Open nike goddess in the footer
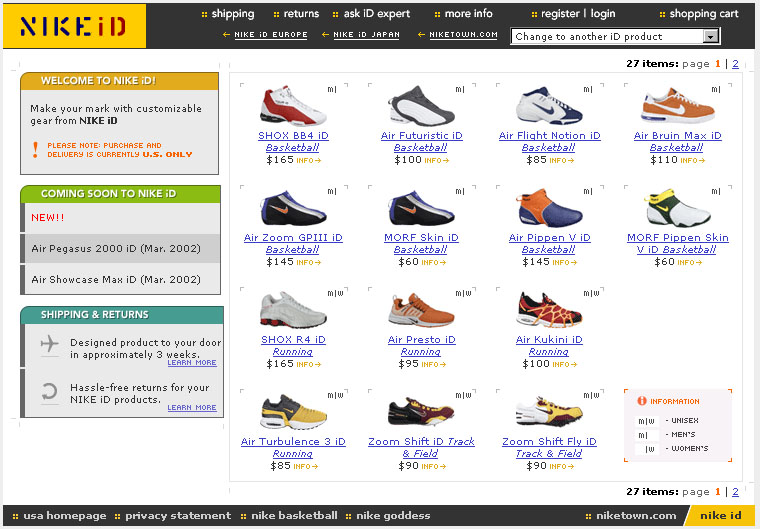 393,516
